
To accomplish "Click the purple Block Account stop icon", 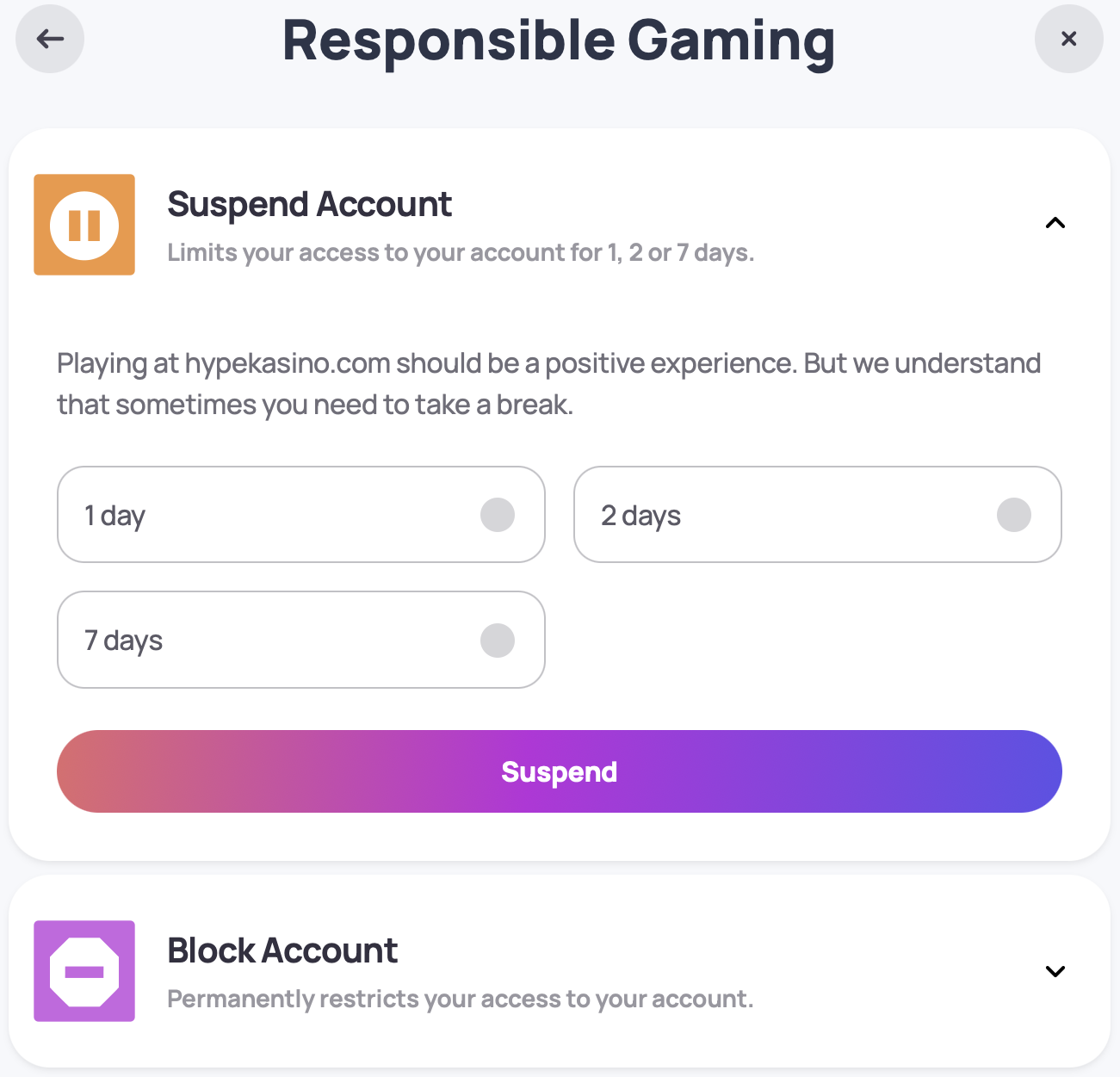I will click(x=84, y=971).
